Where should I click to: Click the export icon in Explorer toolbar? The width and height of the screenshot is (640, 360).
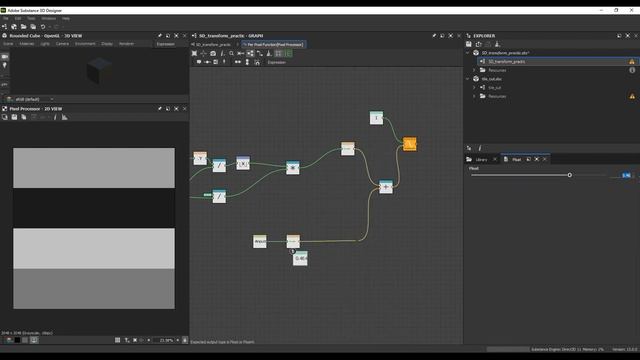pyautogui.click(x=478, y=44)
